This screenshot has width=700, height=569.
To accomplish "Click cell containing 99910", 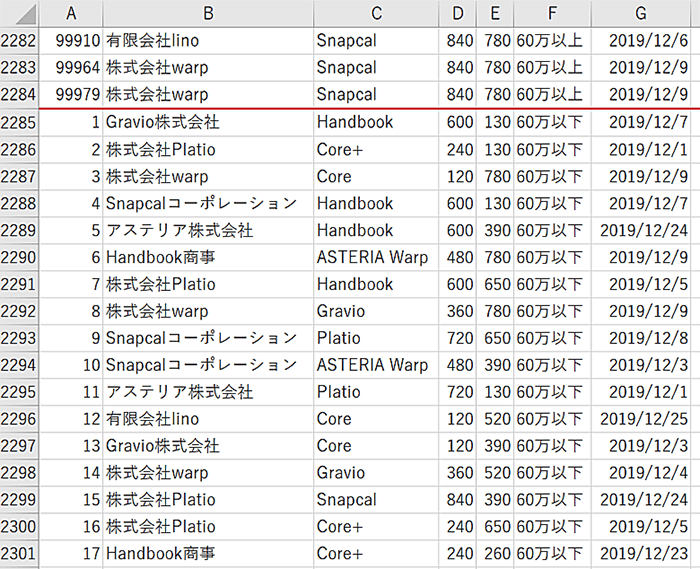I will [71, 41].
